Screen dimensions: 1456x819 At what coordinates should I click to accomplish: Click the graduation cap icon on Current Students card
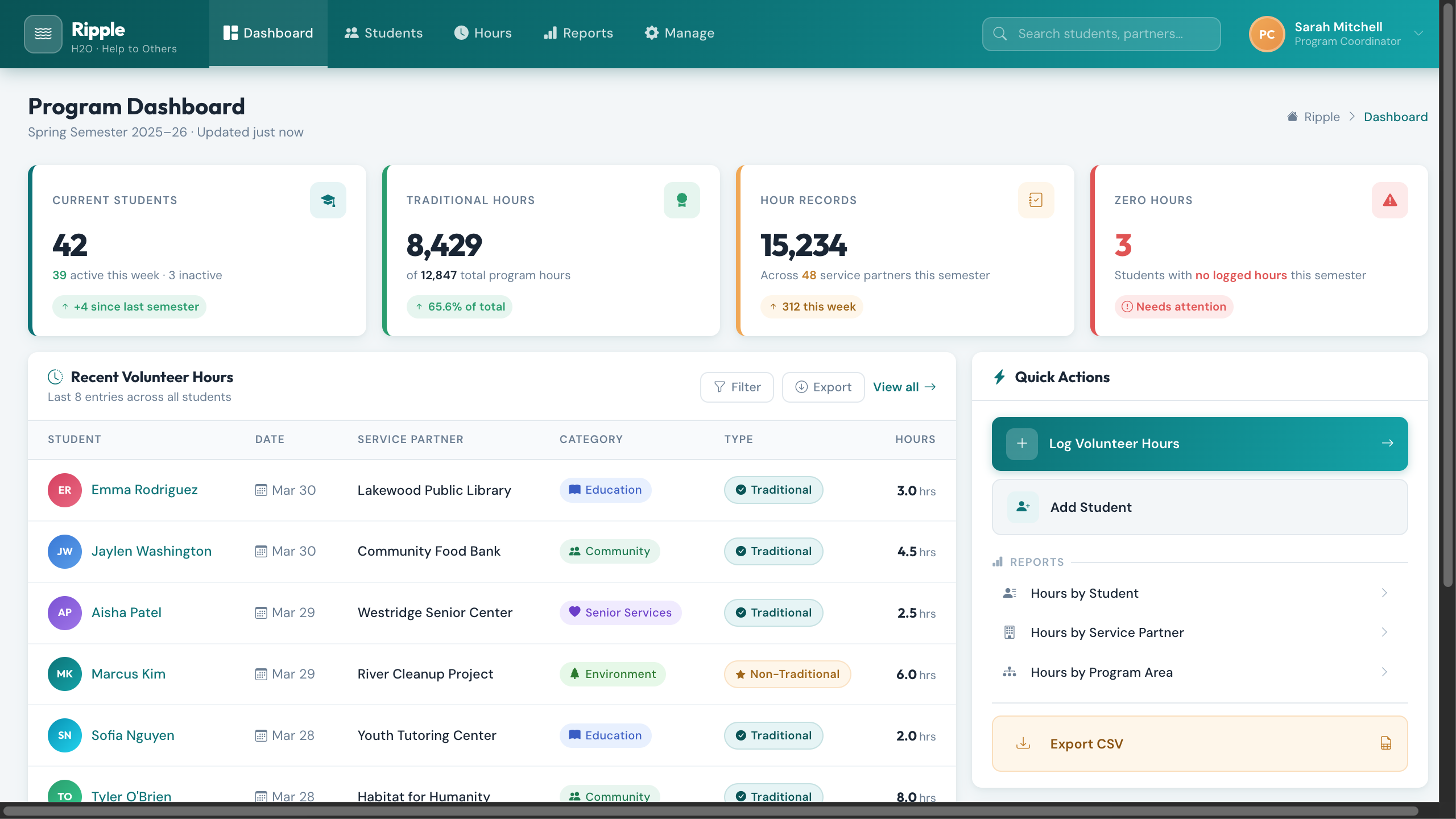[x=328, y=200]
